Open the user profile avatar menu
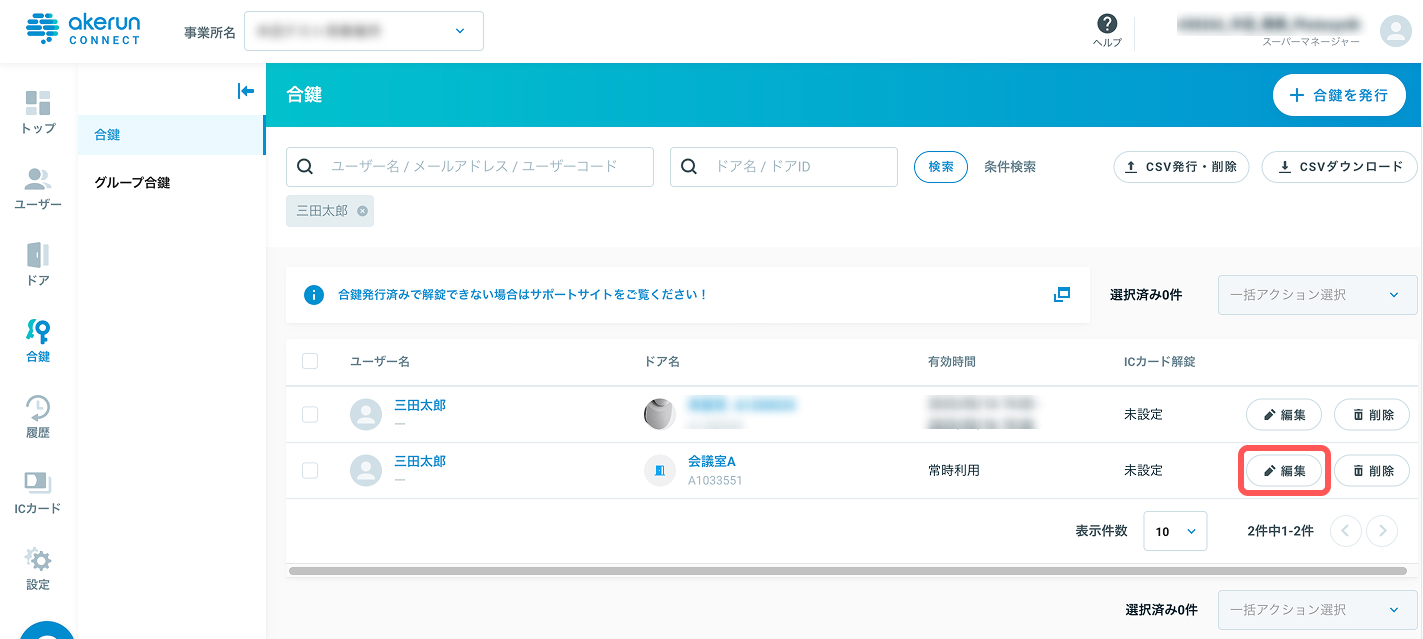The height and width of the screenshot is (639, 1423). point(1395,31)
